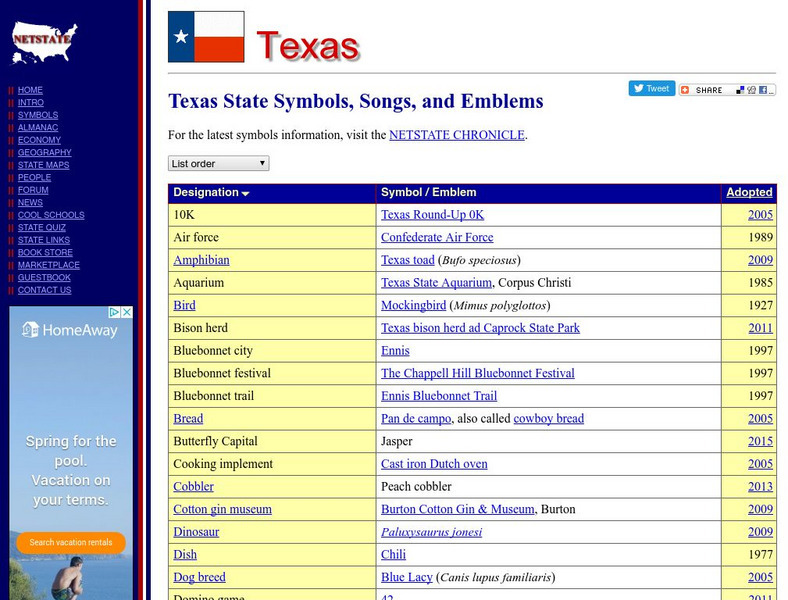Close the HomeAway ad with X
This screenshot has height=600, width=788.
(x=128, y=312)
